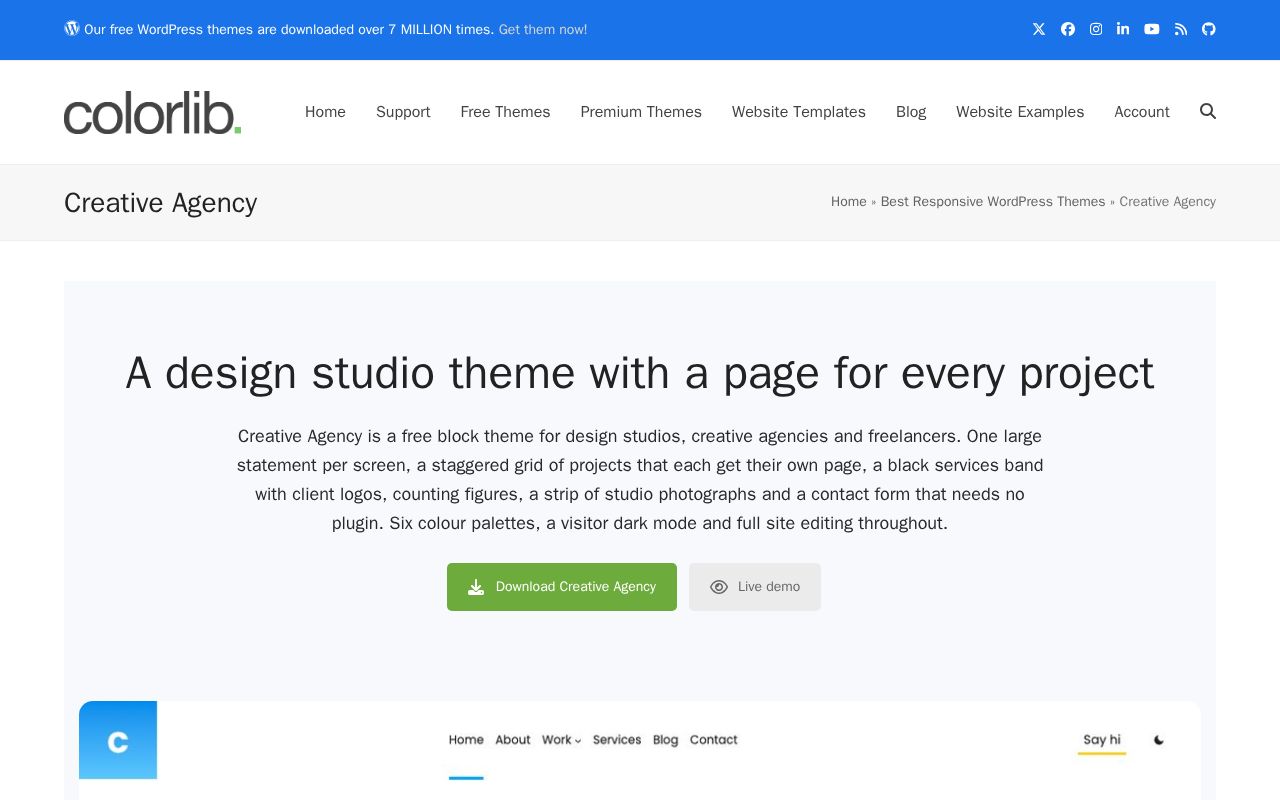Open site search via magnifier icon
This screenshot has height=800, width=1280.
1208,111
